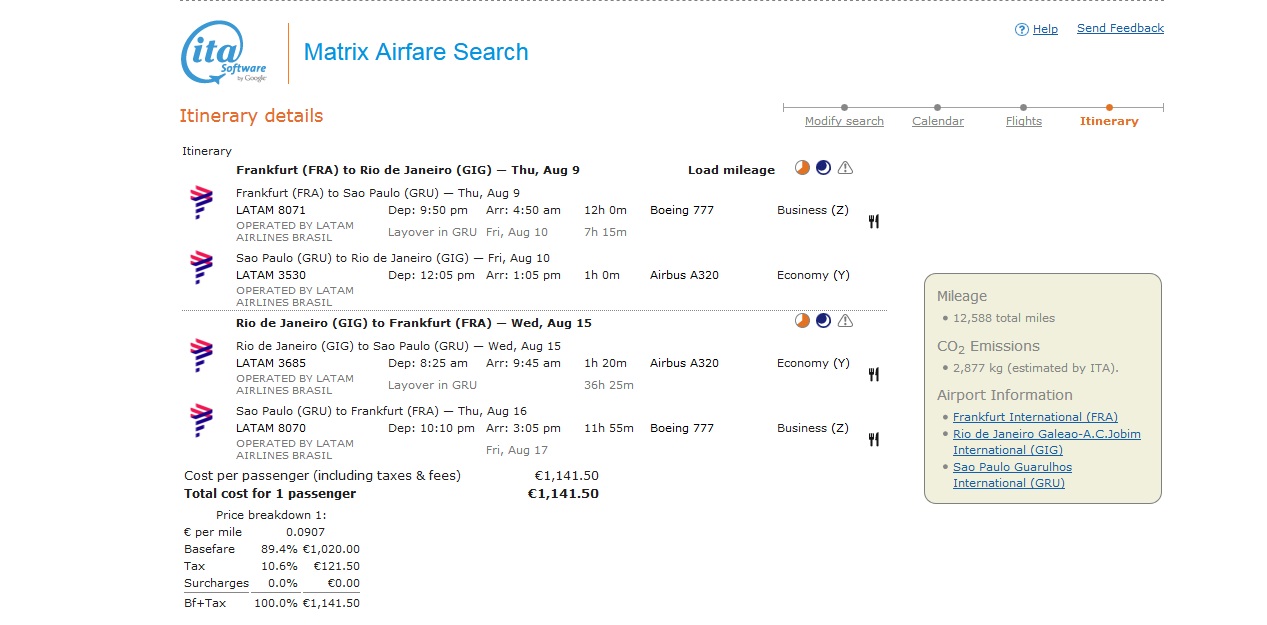Click departure time 12:05 pm
Screen dimensions: 1267x625
(431, 275)
